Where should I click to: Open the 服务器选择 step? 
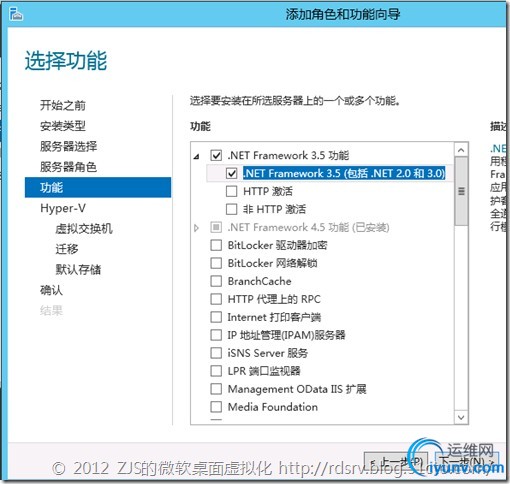[x=68, y=146]
